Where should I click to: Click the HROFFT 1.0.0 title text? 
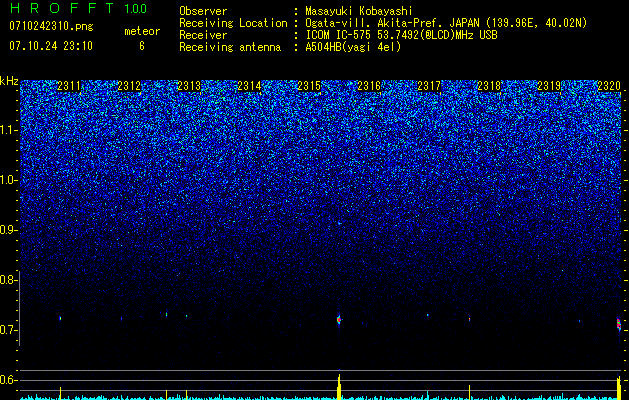pos(78,8)
